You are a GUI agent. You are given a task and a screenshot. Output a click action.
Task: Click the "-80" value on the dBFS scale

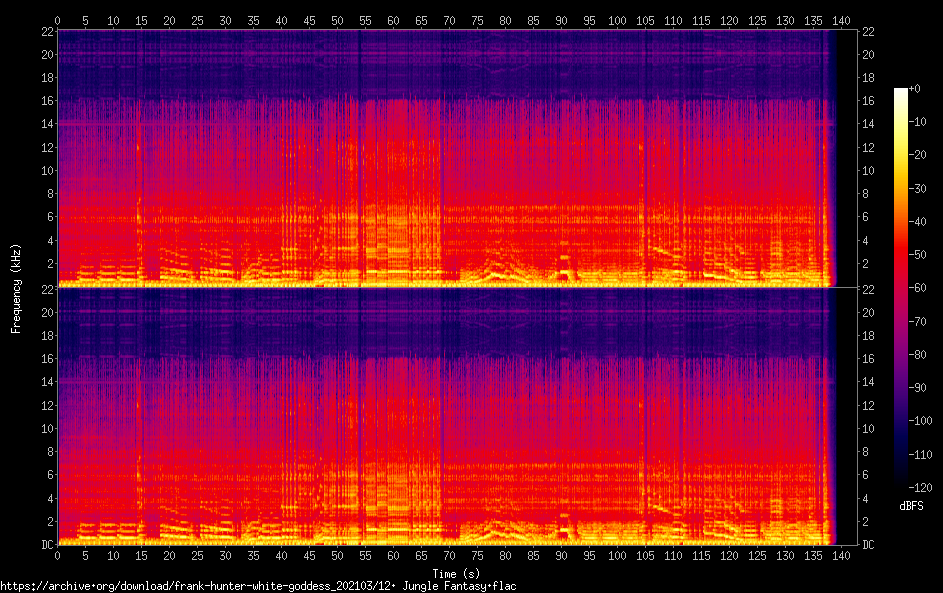tap(918, 354)
